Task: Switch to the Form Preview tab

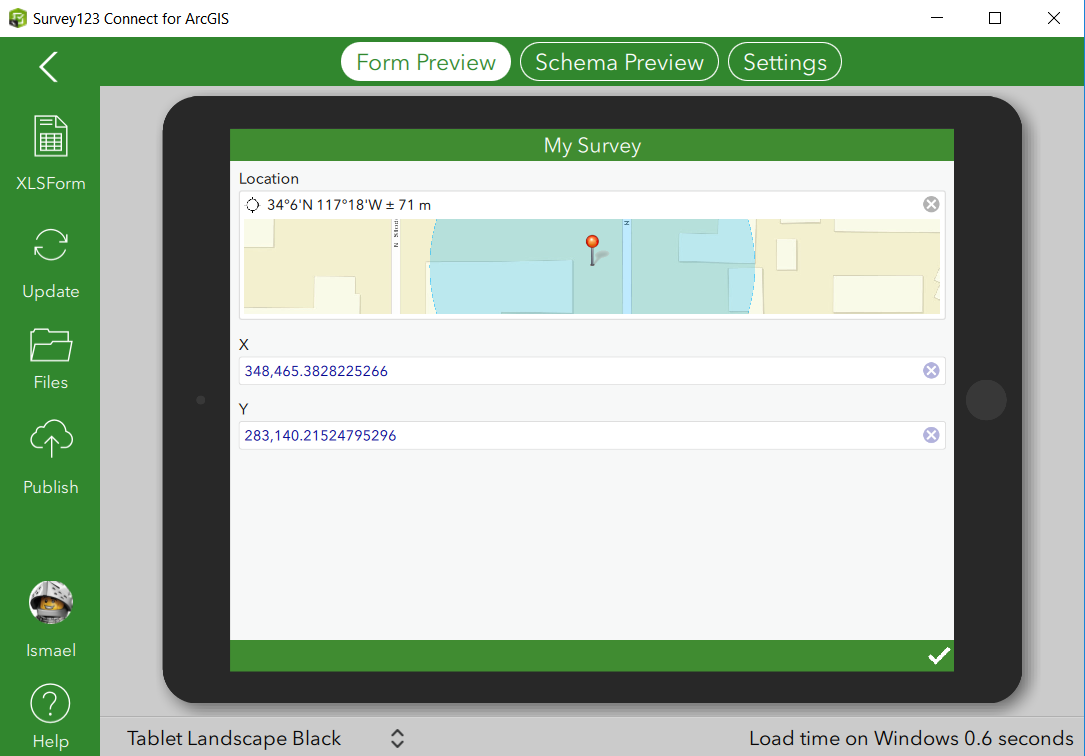Action: click(x=426, y=62)
